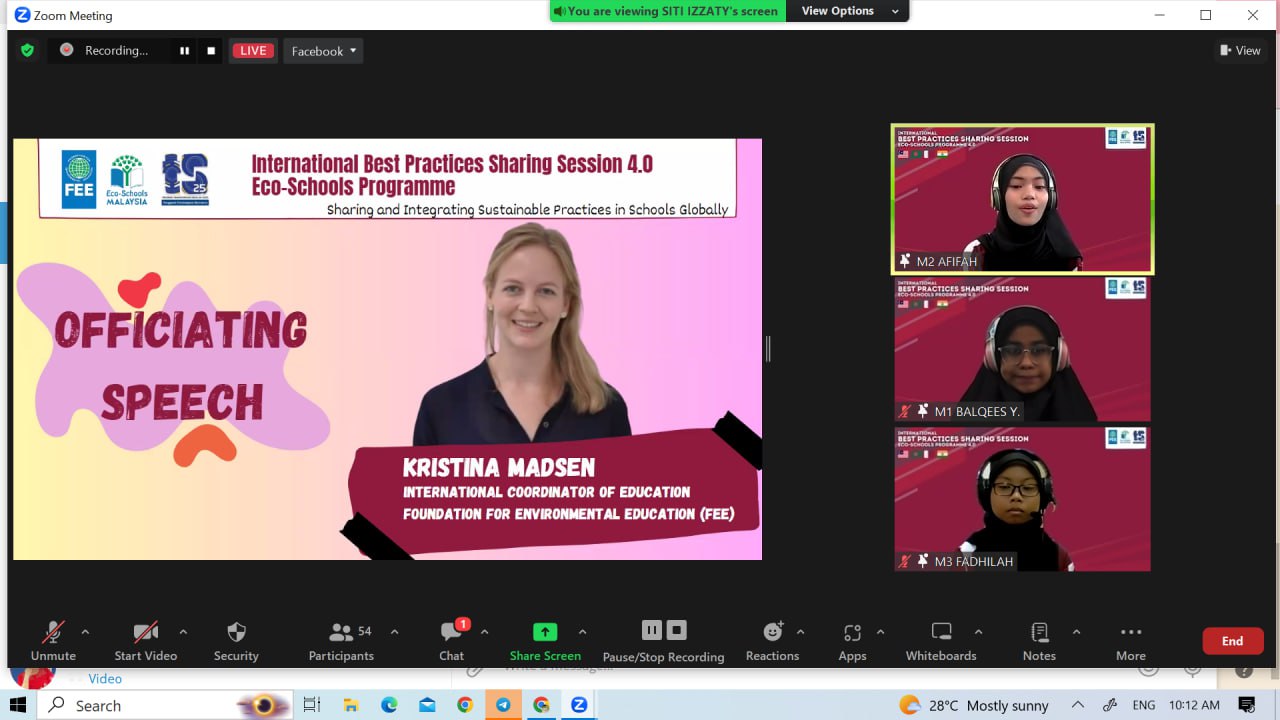The image size is (1280, 720).
Task: Start Video in the meeting toolbar
Action: pos(146,641)
